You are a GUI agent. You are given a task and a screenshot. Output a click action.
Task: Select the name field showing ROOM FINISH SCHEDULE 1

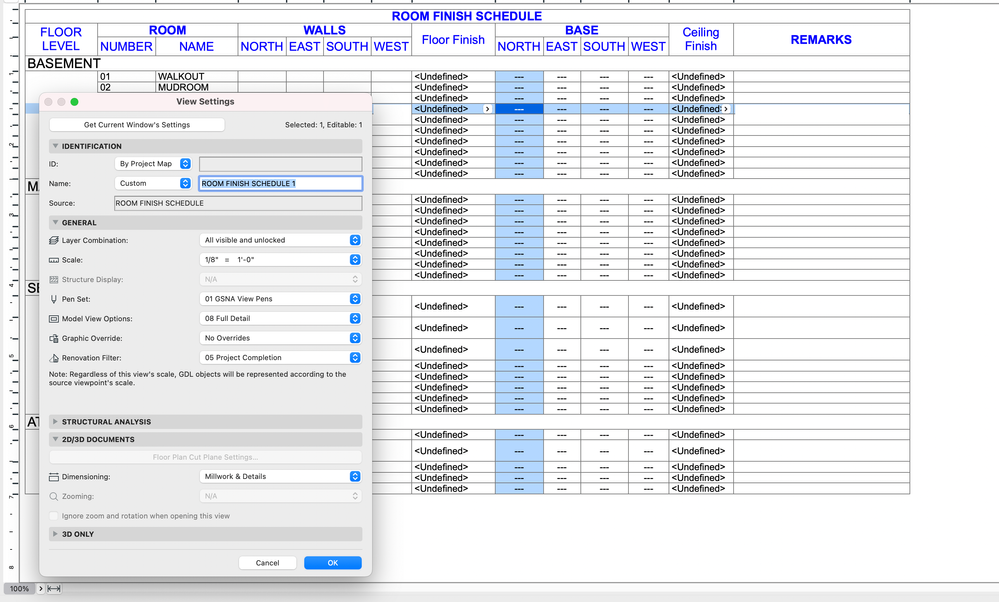278,183
